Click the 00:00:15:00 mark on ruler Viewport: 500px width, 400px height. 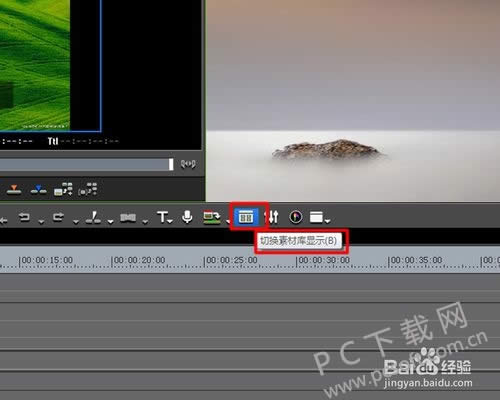point(47,260)
